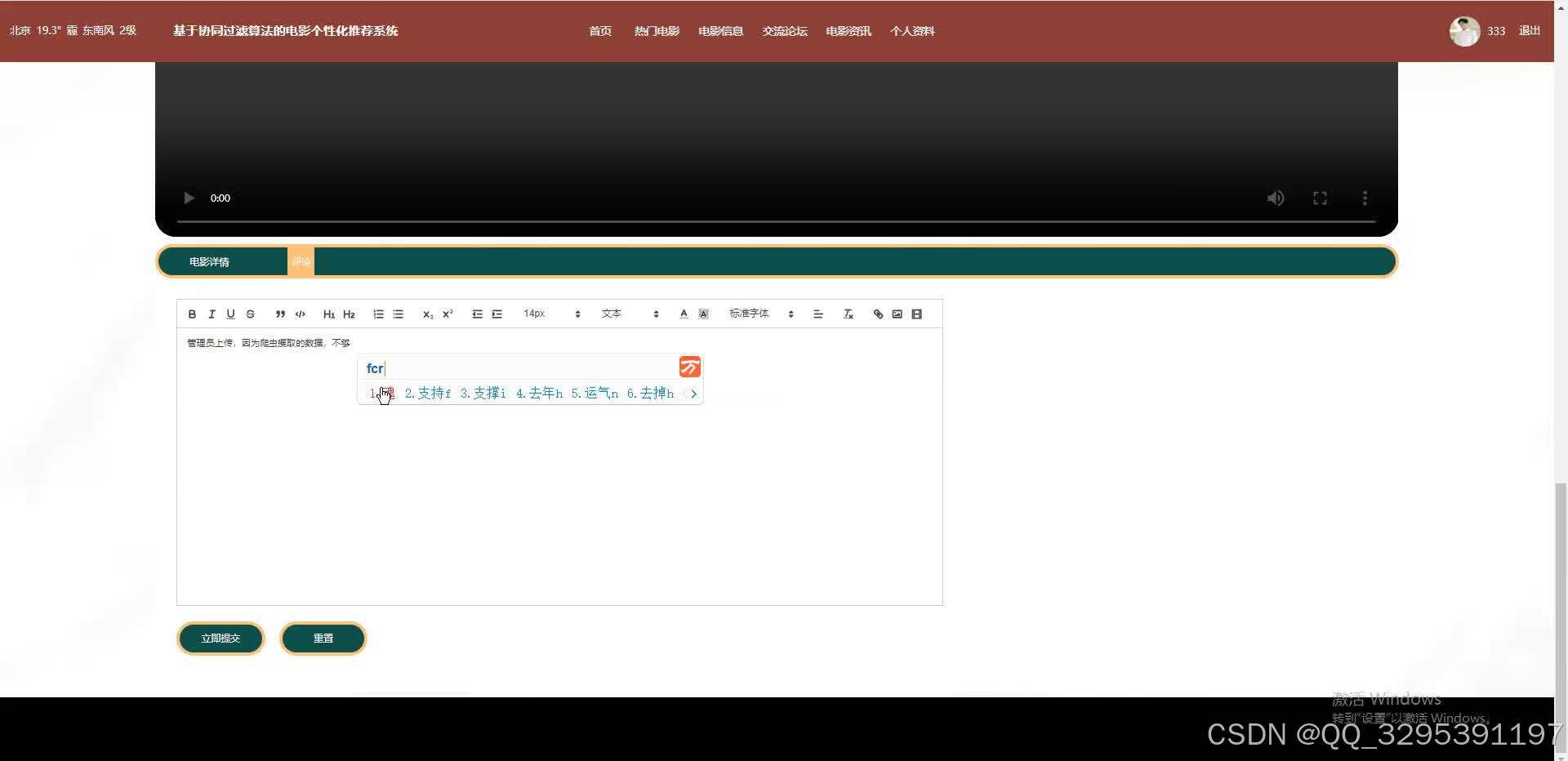This screenshot has width=1568, height=761.
Task: Go to 首页 in the navigation
Action: pyautogui.click(x=600, y=31)
